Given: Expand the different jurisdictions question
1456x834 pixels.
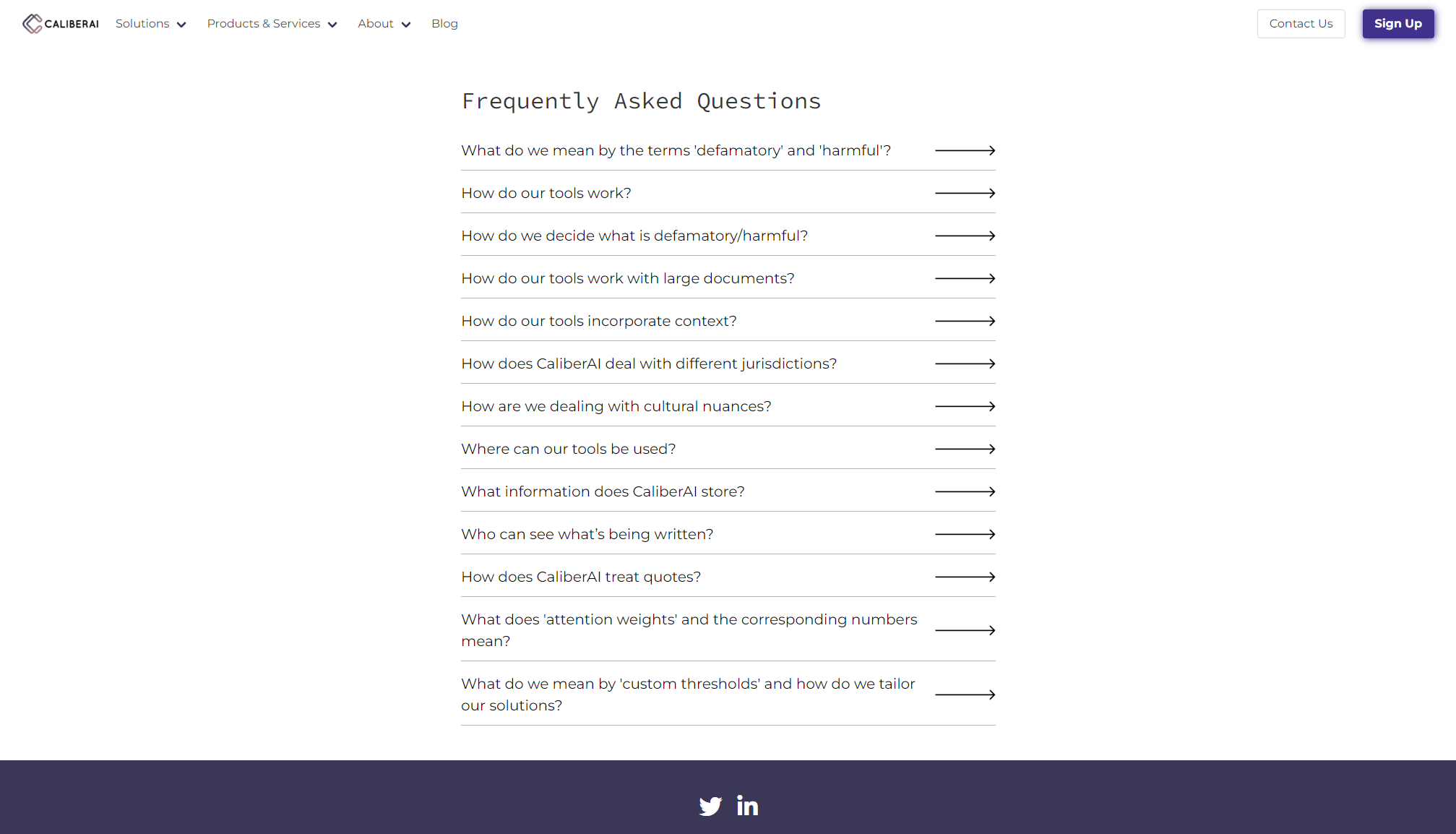Looking at the screenshot, I should click(x=649, y=364).
